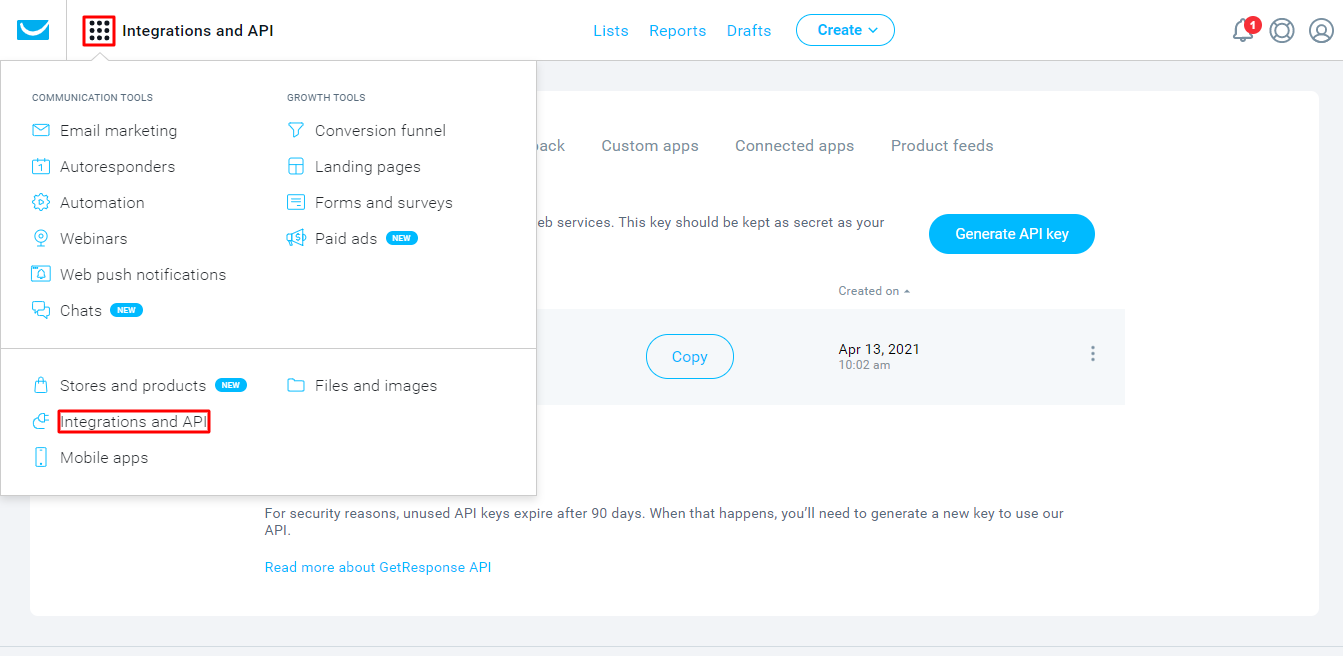
Task: Open Email marketing from the menu
Action: click(x=118, y=131)
